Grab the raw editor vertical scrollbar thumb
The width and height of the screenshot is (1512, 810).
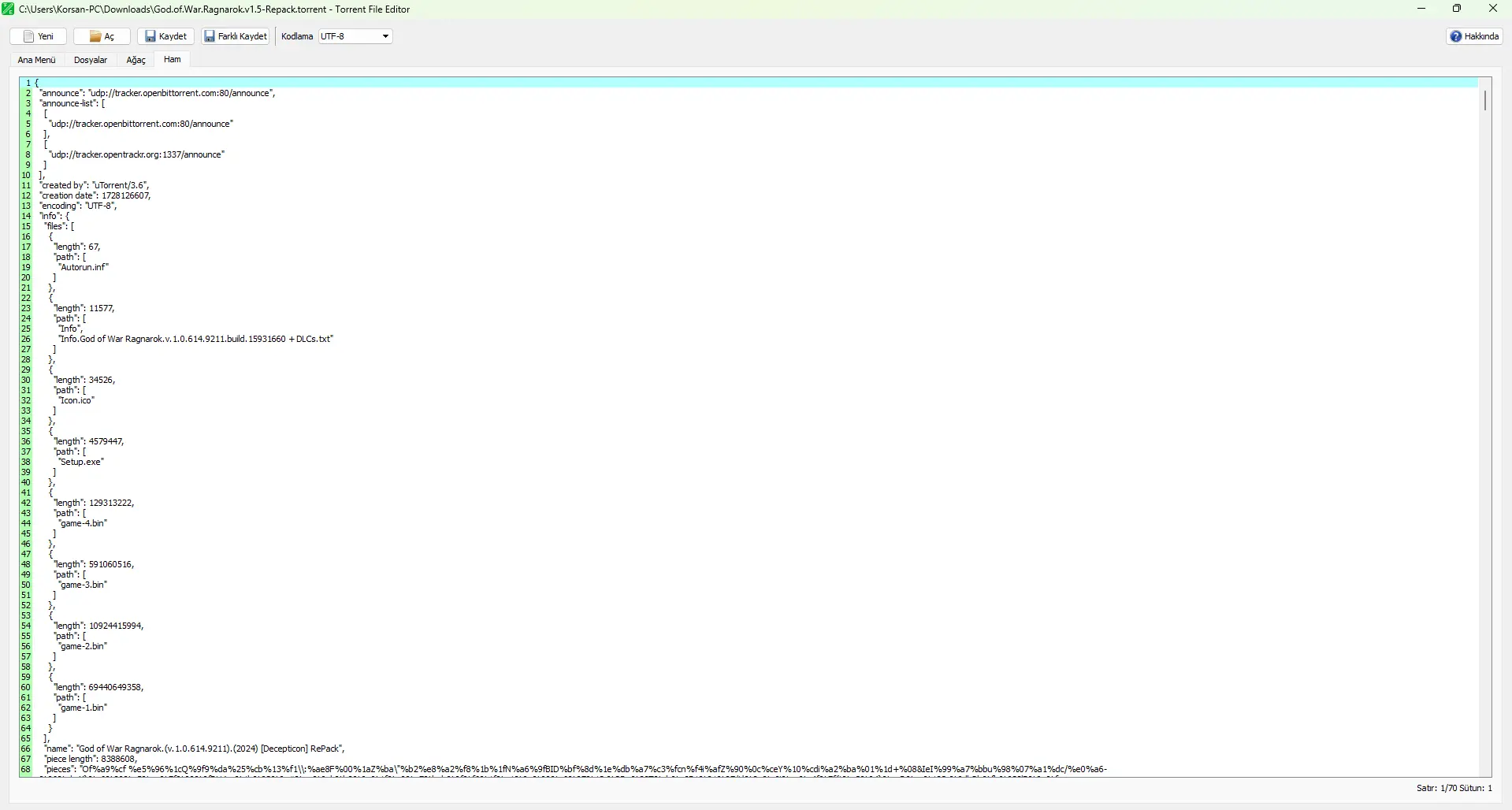tap(1485, 100)
